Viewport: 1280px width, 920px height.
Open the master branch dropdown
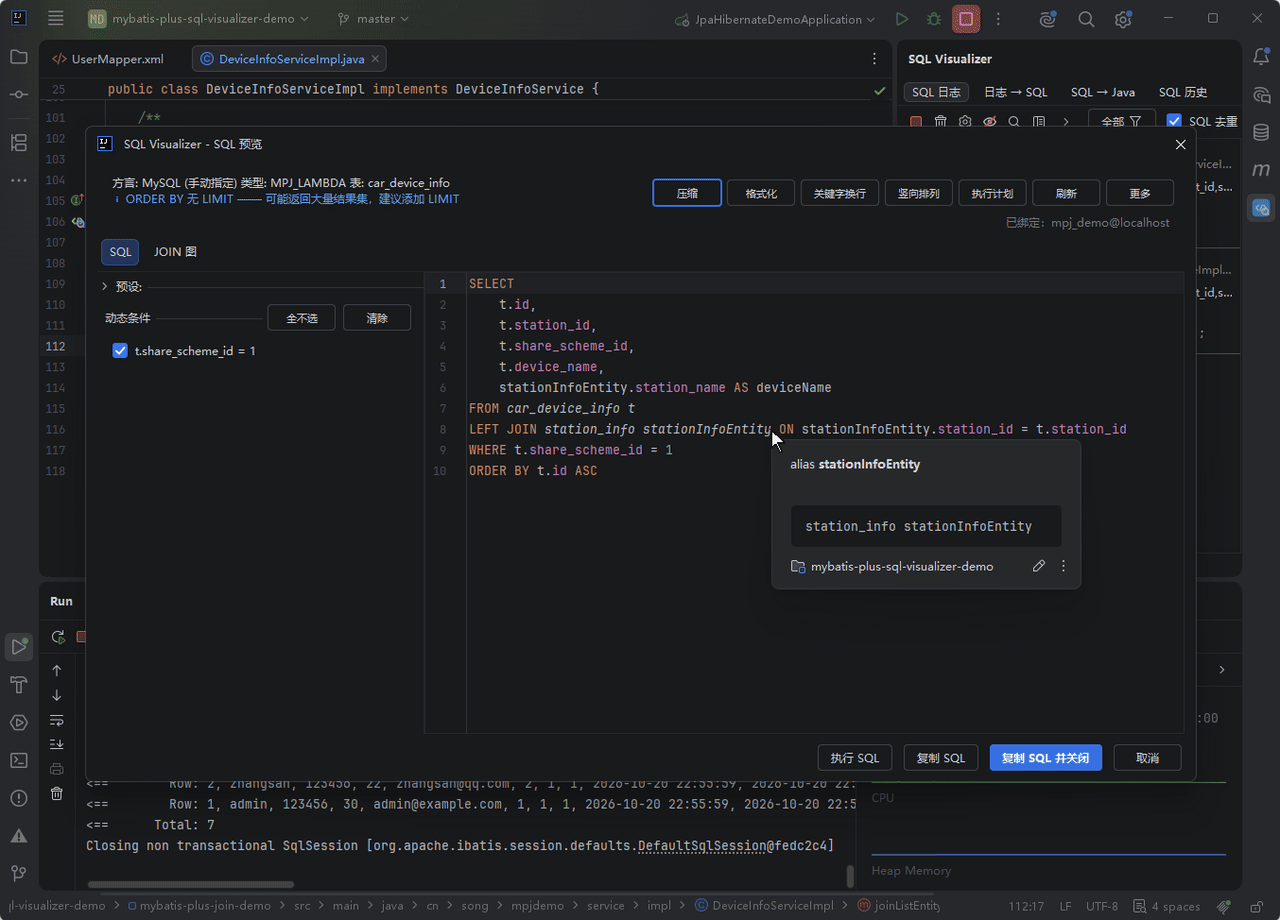(x=373, y=19)
